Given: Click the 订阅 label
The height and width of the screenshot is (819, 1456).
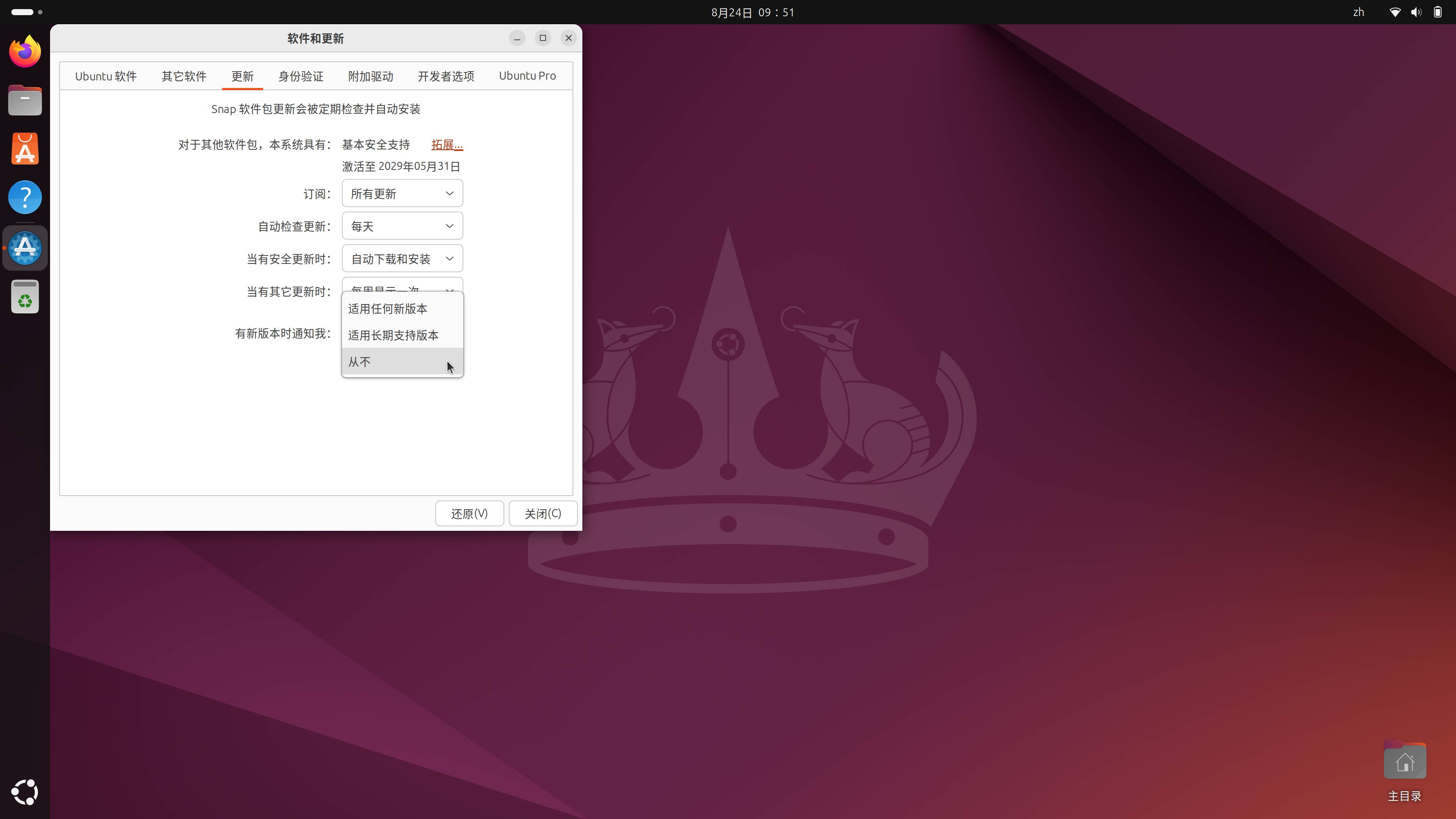Looking at the screenshot, I should coord(317,194).
